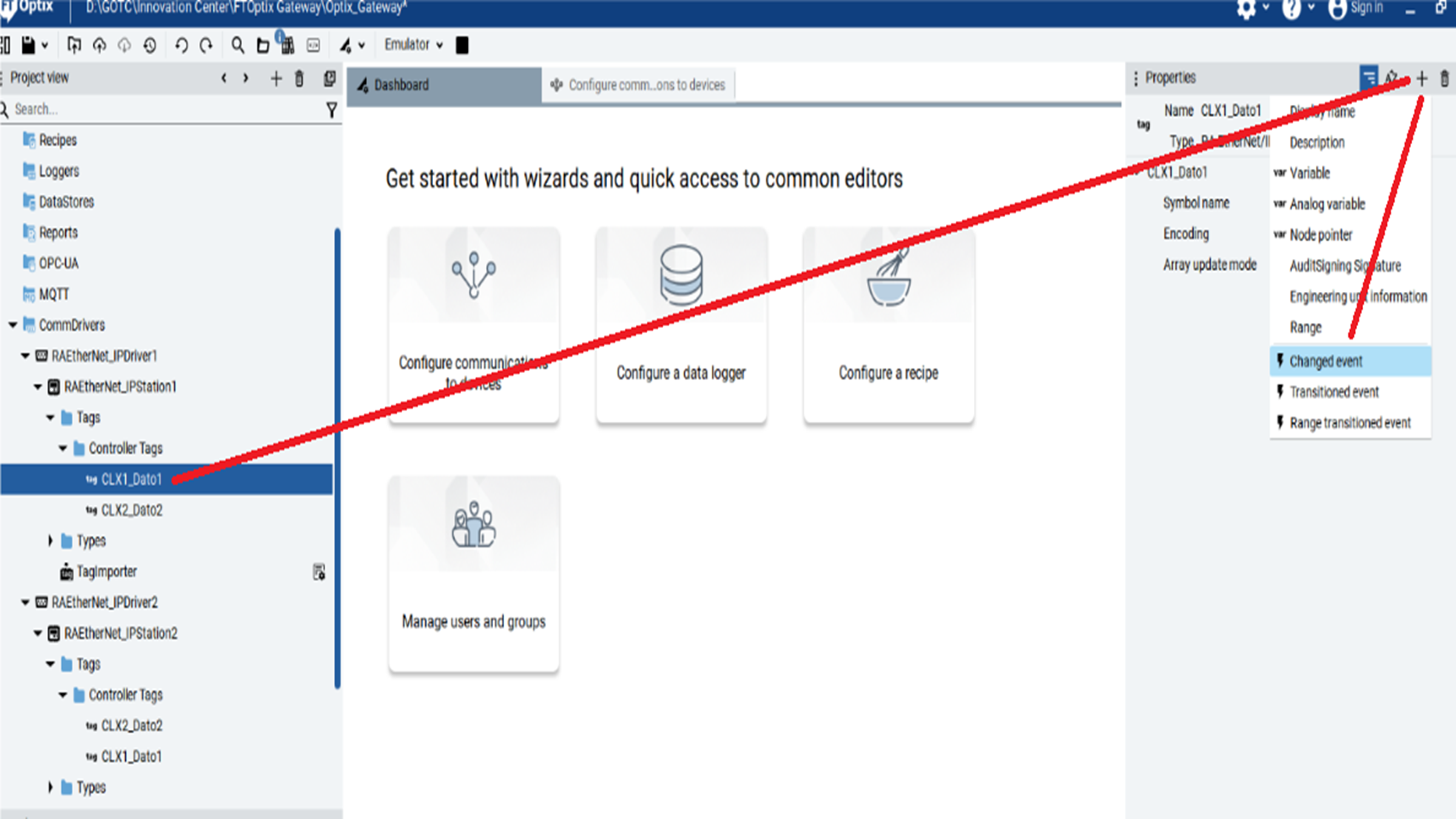Viewport: 1456px width, 819px height.
Task: Collapse the Controller Tags folder under IPStation1
Action: click(x=62, y=448)
